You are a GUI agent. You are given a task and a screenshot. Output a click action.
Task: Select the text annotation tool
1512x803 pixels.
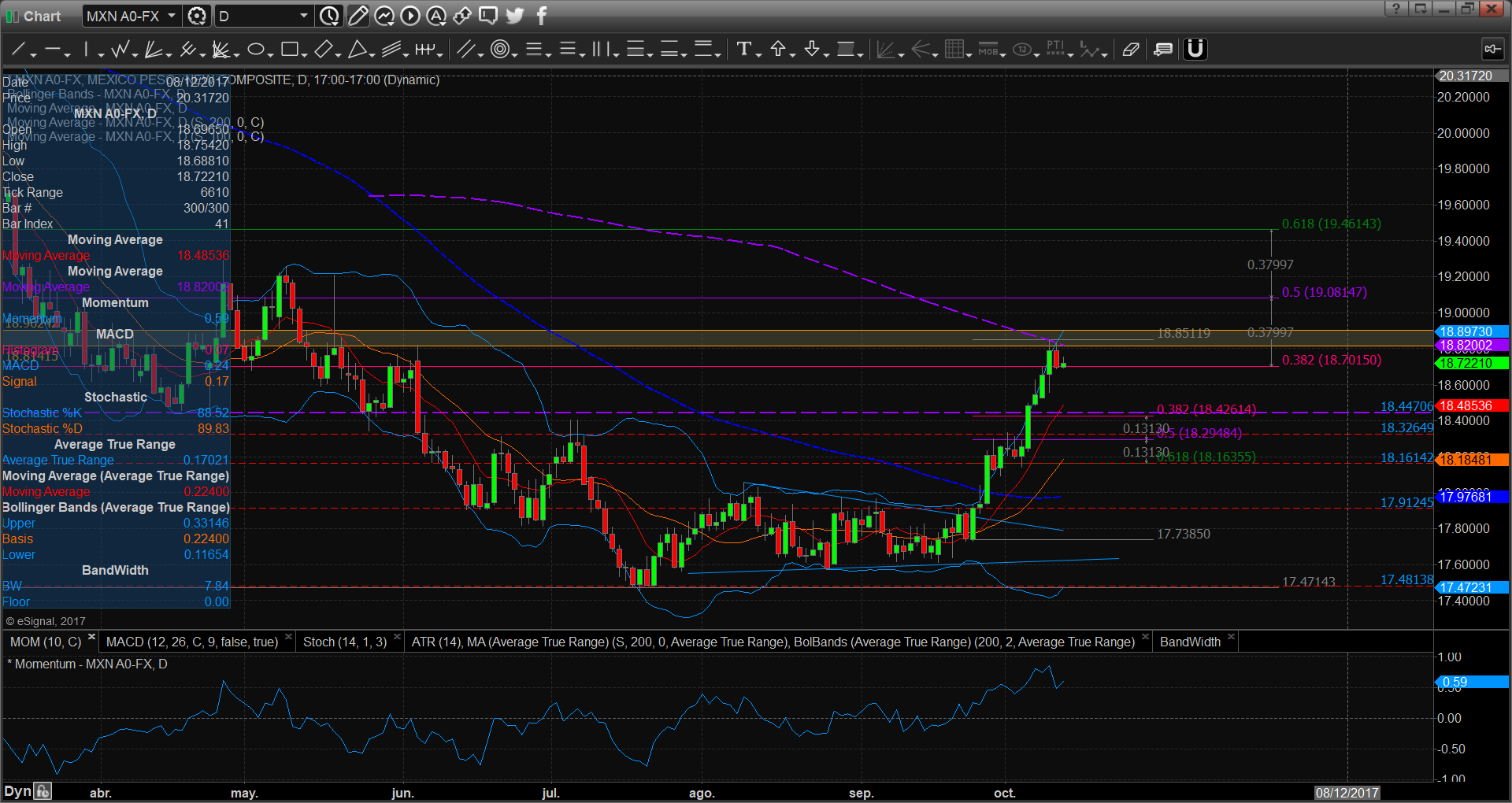[x=744, y=50]
